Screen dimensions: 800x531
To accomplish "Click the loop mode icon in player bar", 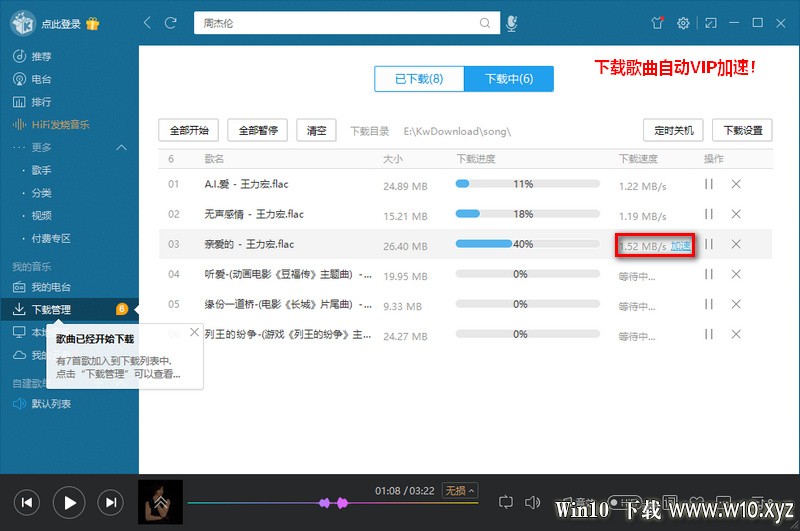I will coord(505,502).
